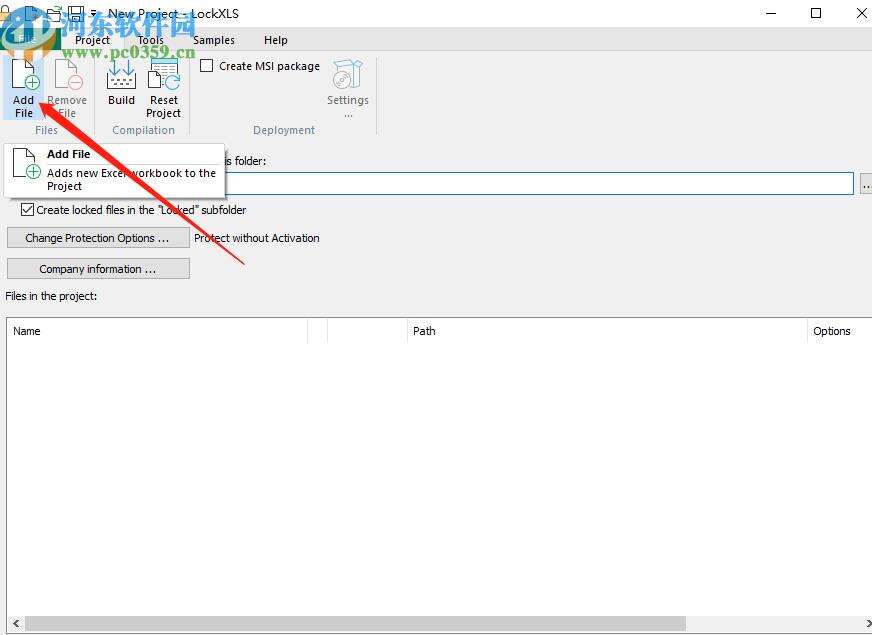Click the Files in the project label
The image size is (872, 635).
[51, 296]
